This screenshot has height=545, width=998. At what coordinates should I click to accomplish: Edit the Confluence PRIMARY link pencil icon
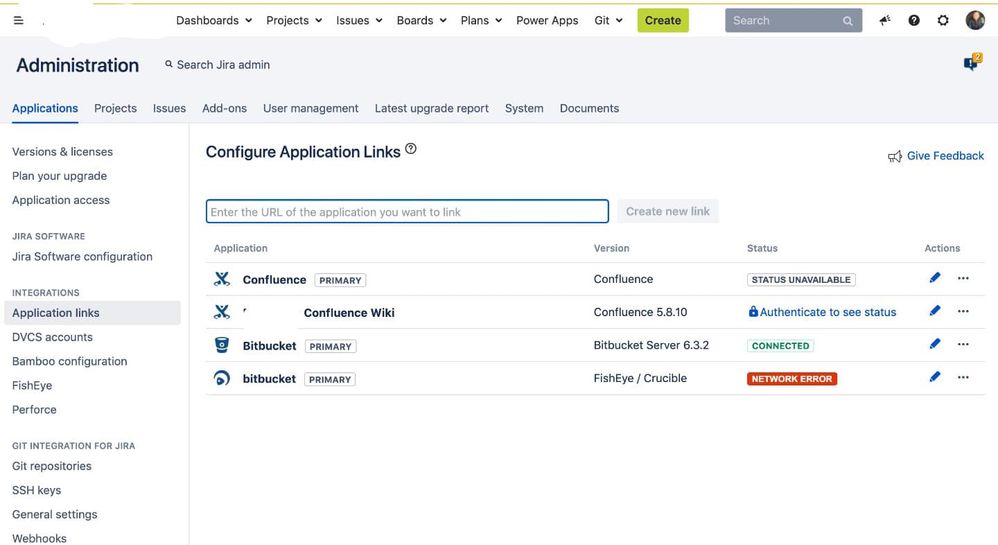[934, 278]
